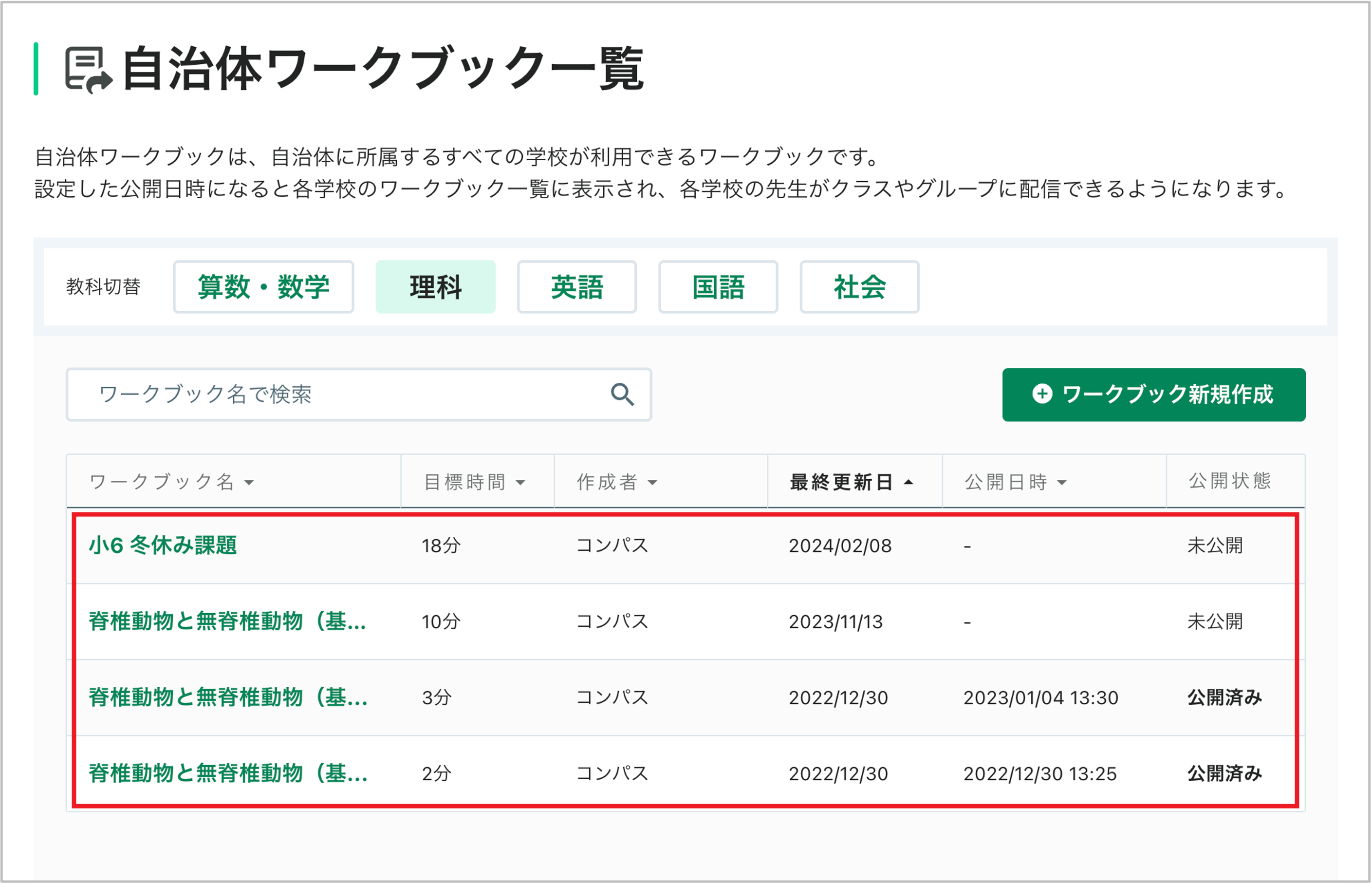The image size is (1372, 884).
Task: Click the 2023/11/13 date cell
Action: coord(835,622)
